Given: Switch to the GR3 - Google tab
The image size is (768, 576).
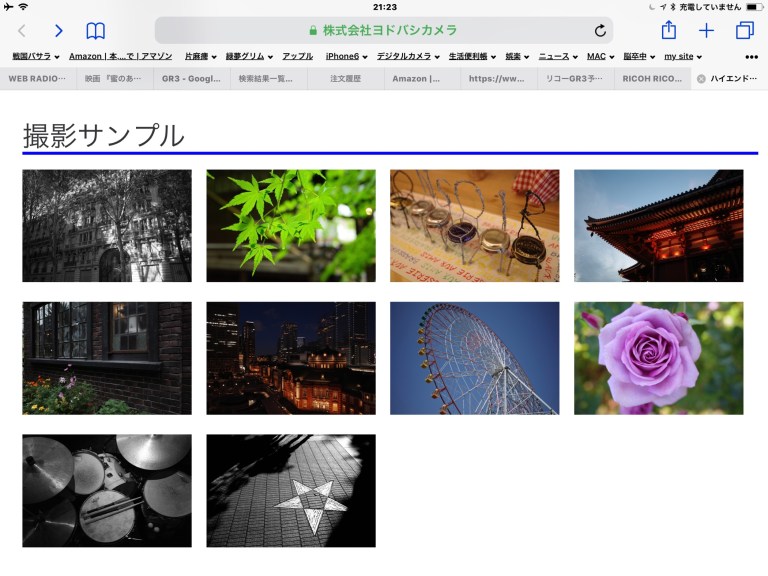Looking at the screenshot, I should coord(191,78).
